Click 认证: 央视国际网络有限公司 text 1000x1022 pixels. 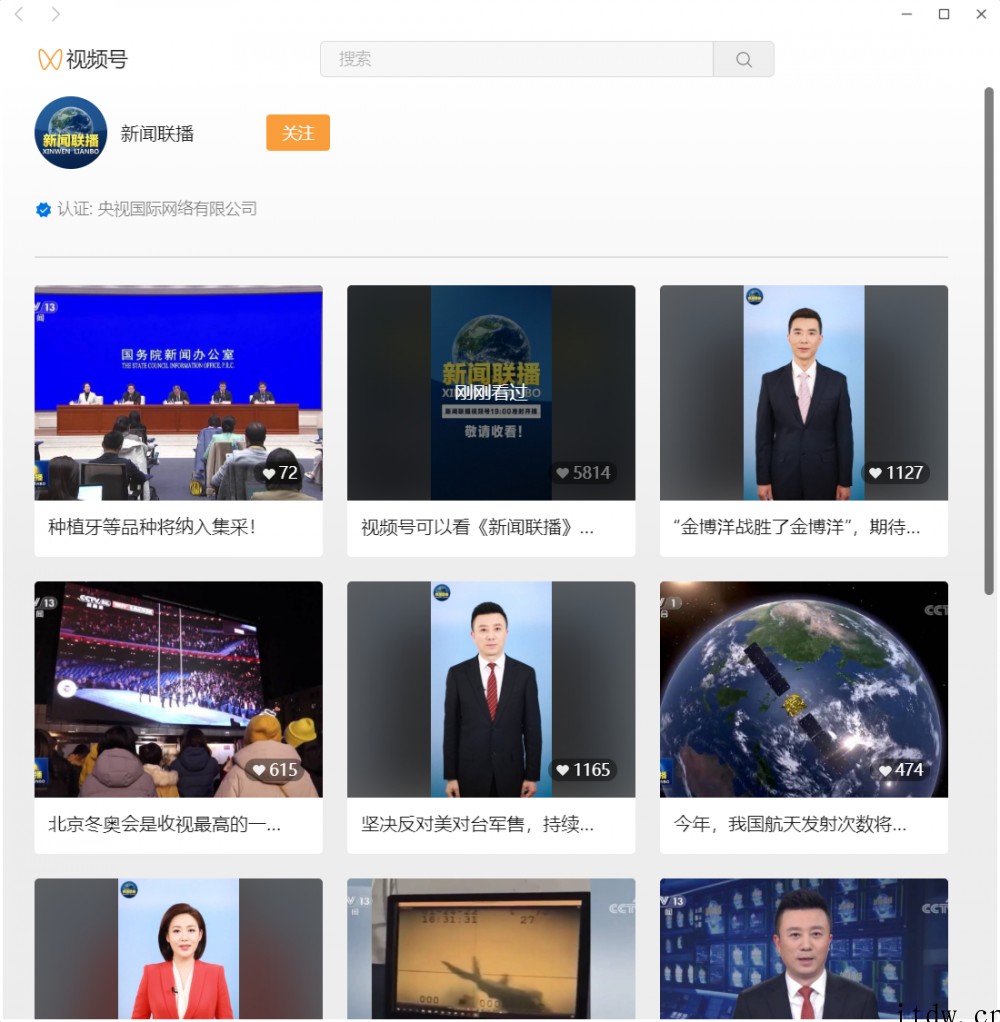(x=157, y=209)
